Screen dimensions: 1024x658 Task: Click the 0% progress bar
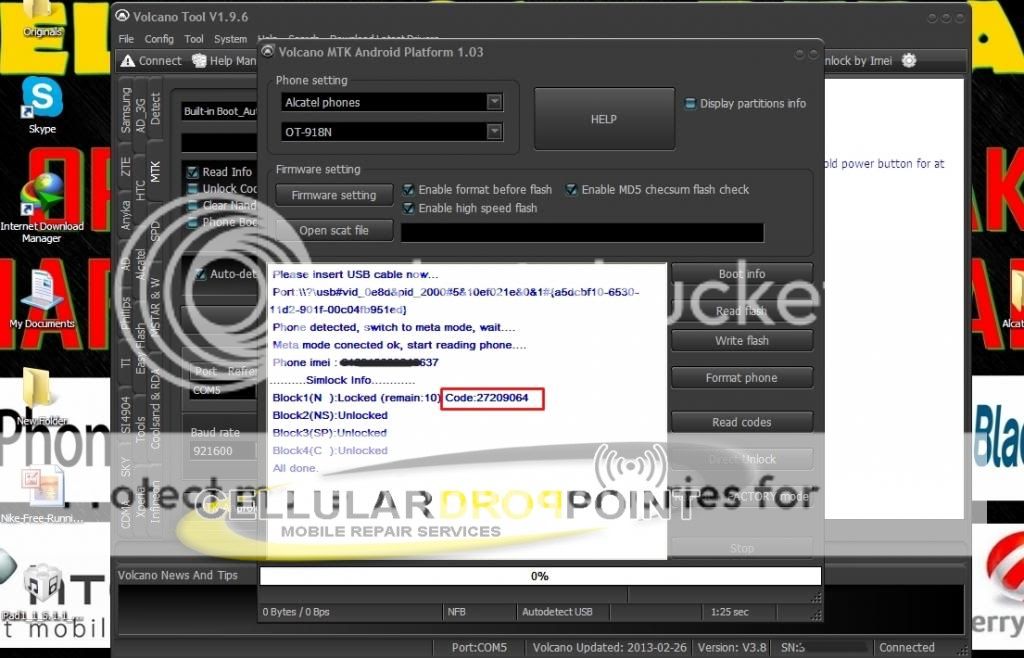pyautogui.click(x=540, y=576)
